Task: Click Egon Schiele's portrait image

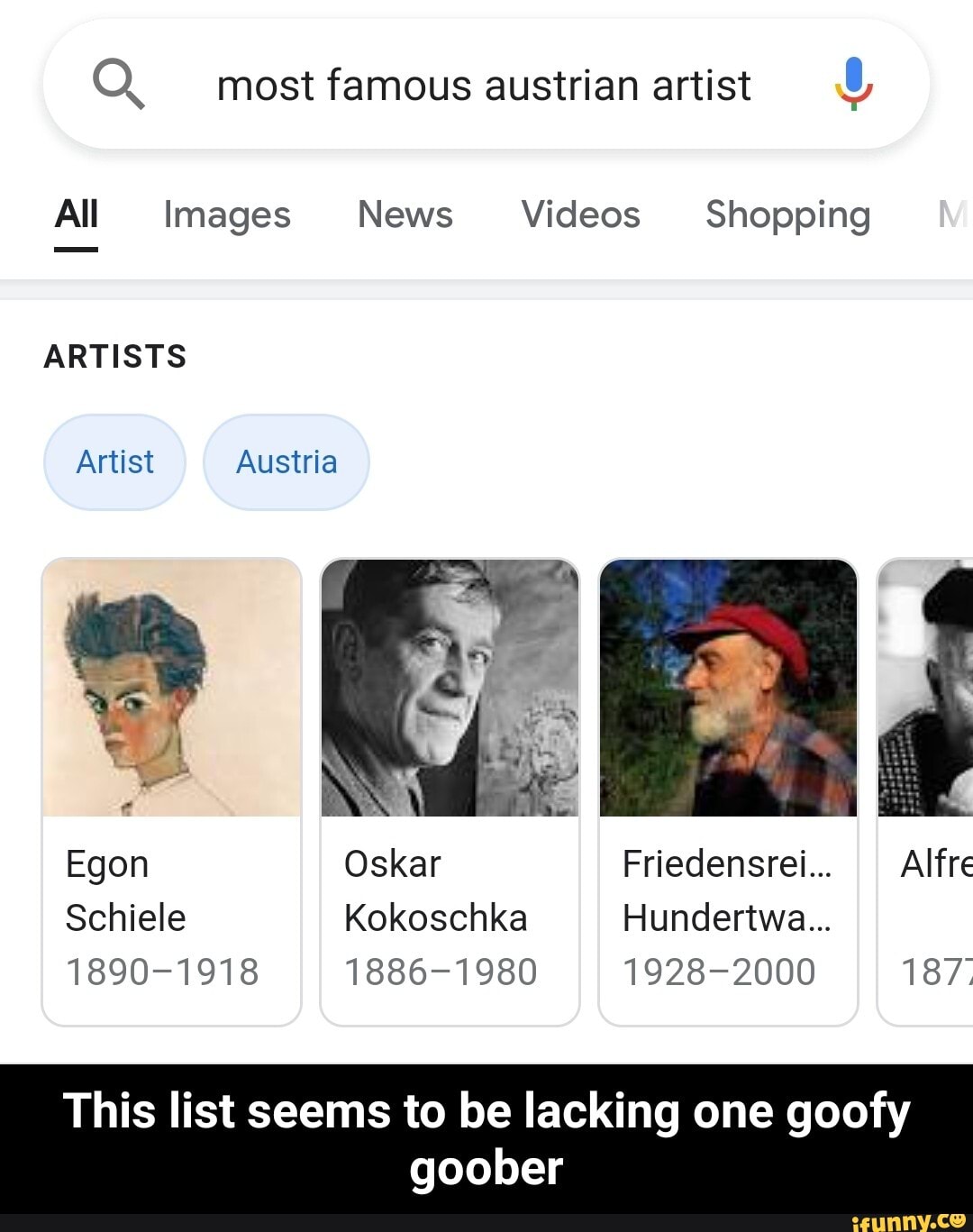Action: point(171,688)
